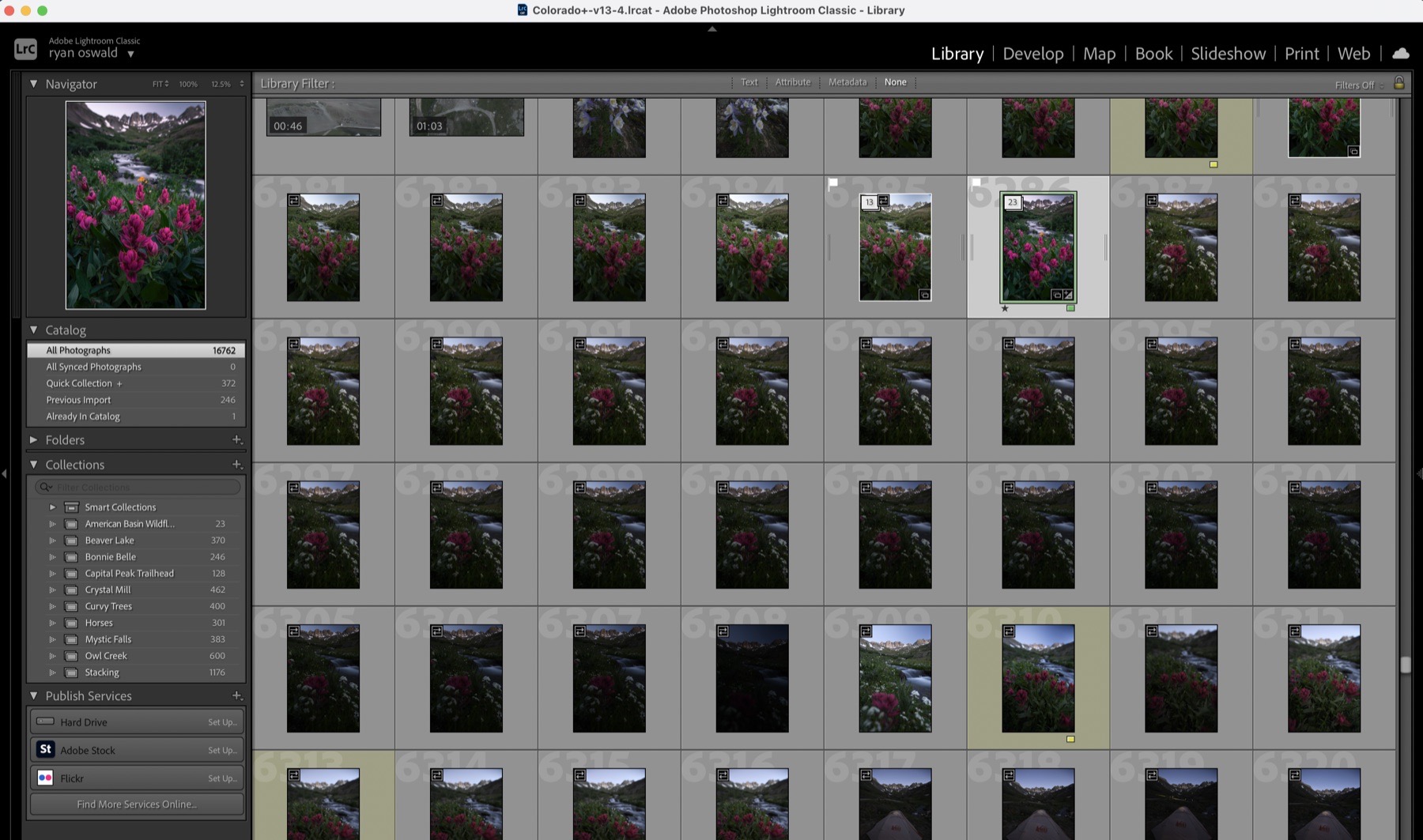This screenshot has height=840, width=1423.
Task: Create a new collection using the plus icon
Action: click(x=236, y=465)
